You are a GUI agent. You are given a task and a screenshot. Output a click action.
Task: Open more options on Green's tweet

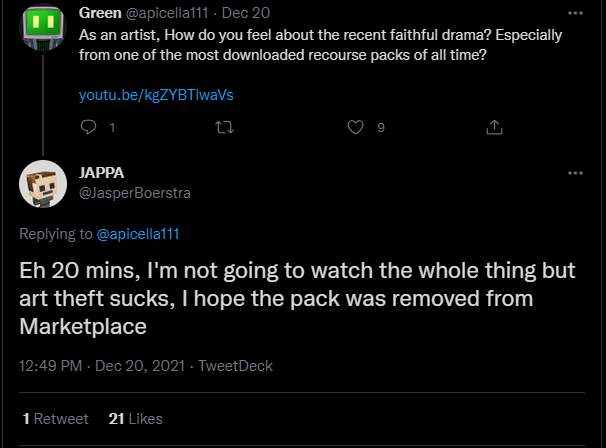coord(574,15)
